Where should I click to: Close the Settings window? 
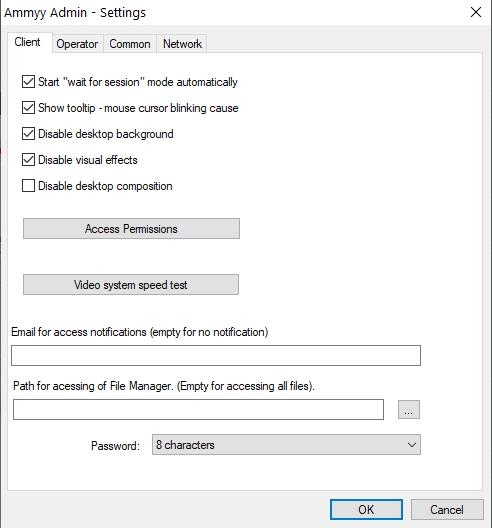(x=476, y=12)
